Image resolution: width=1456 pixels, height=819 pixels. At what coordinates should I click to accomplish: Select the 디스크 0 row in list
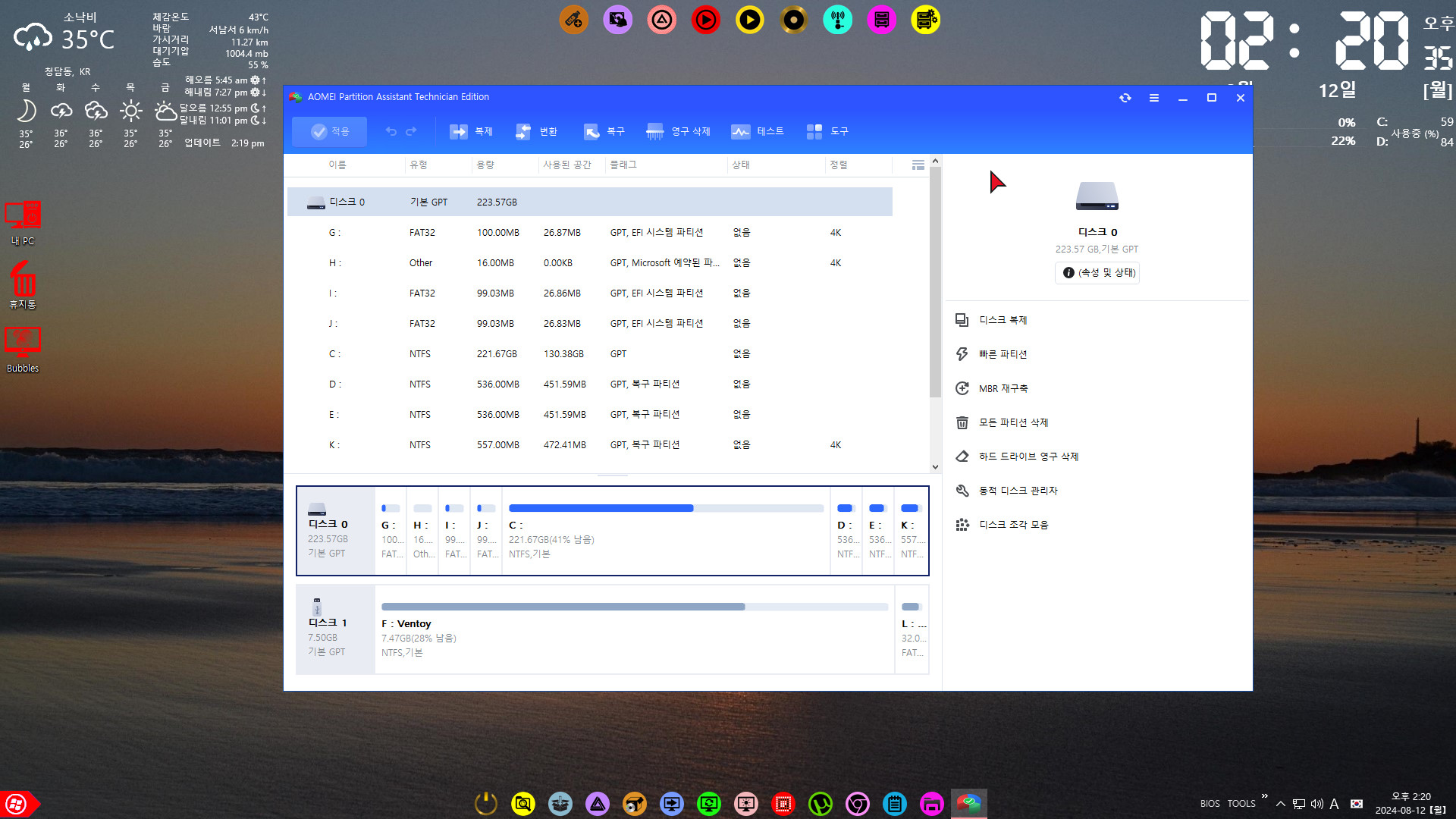pos(589,202)
